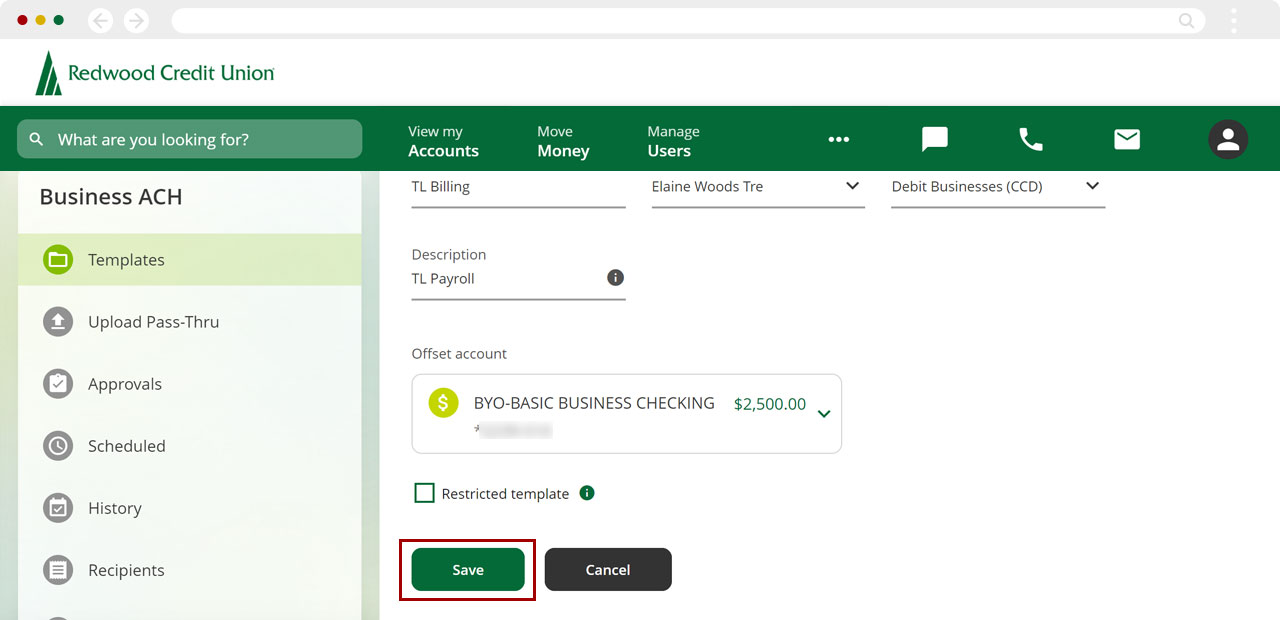Click the Offset account label
The height and width of the screenshot is (620, 1280).
click(x=459, y=354)
